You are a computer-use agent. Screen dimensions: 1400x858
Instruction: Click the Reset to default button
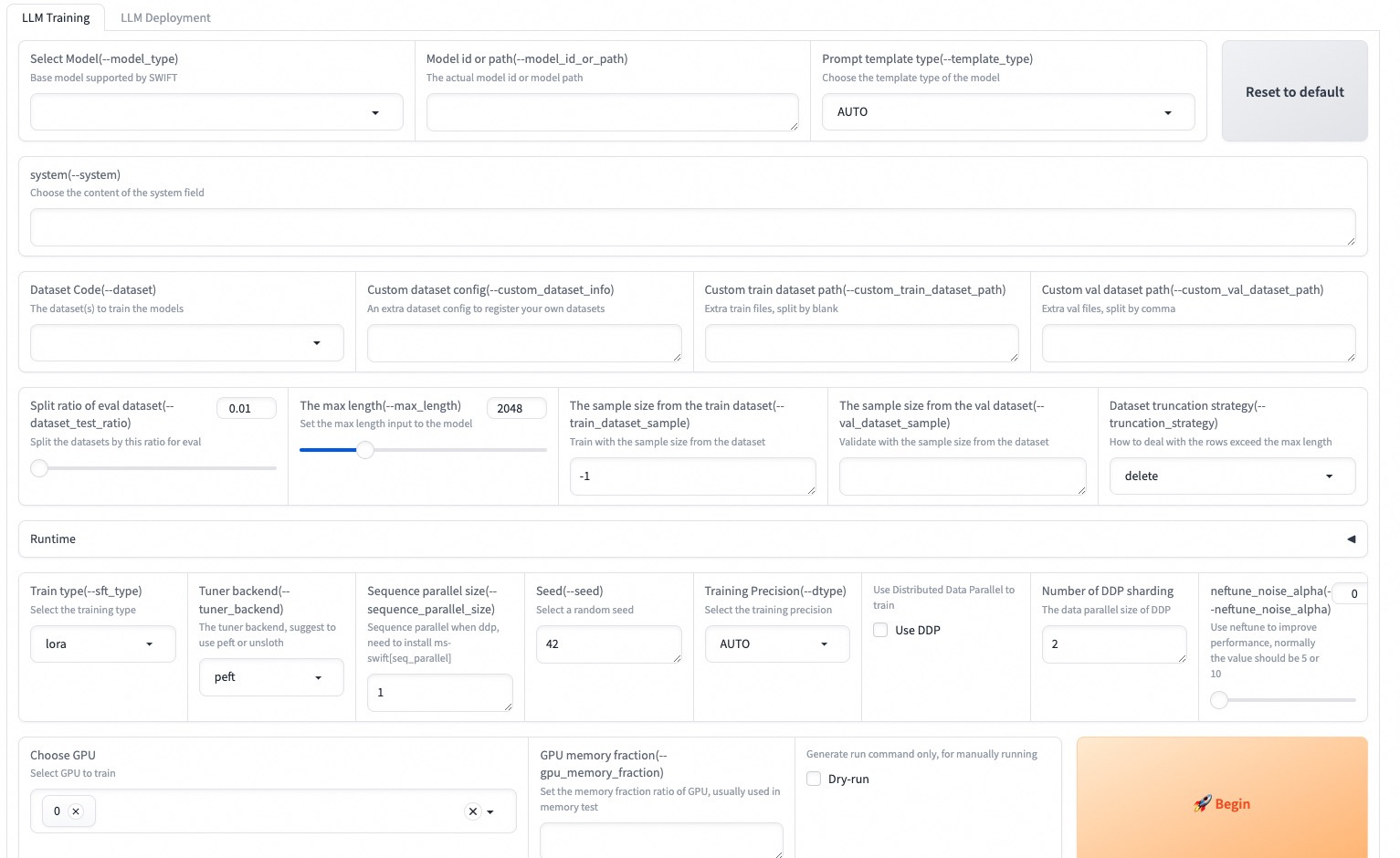pos(1294,91)
